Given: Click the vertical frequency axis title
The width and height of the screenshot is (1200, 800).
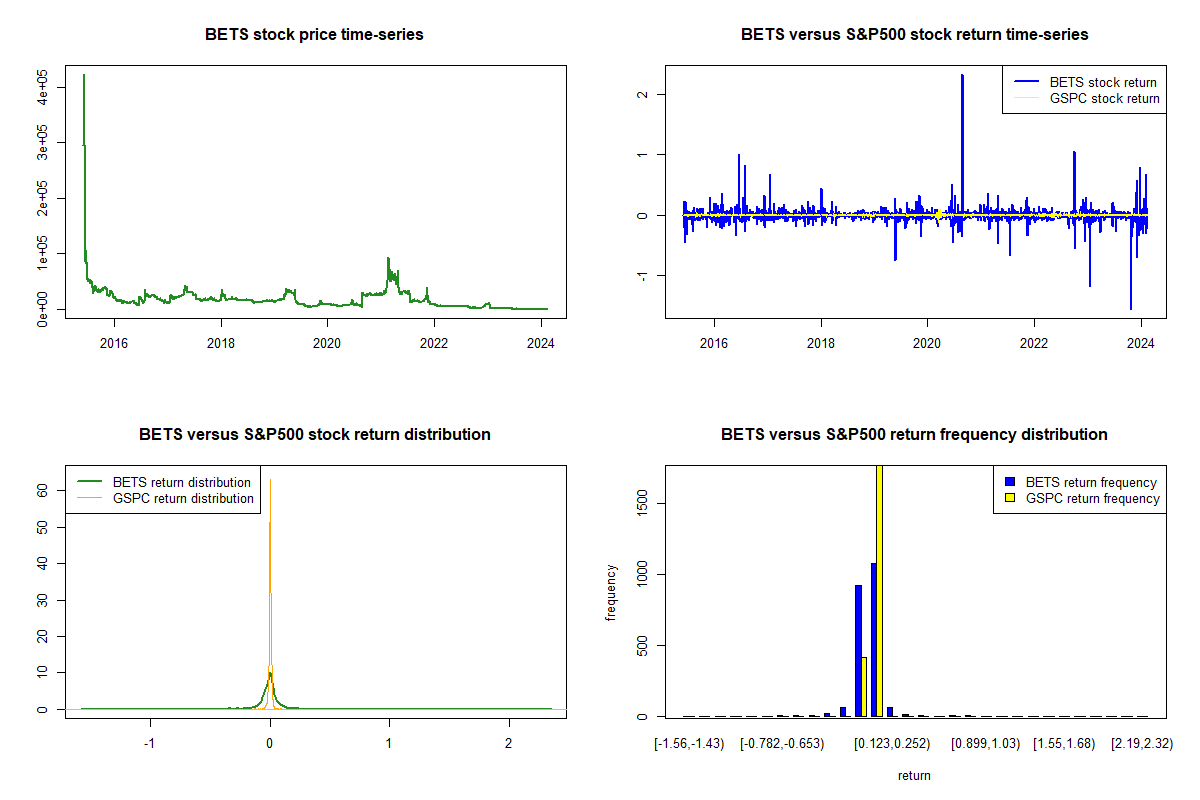Looking at the screenshot, I should click(x=611, y=592).
